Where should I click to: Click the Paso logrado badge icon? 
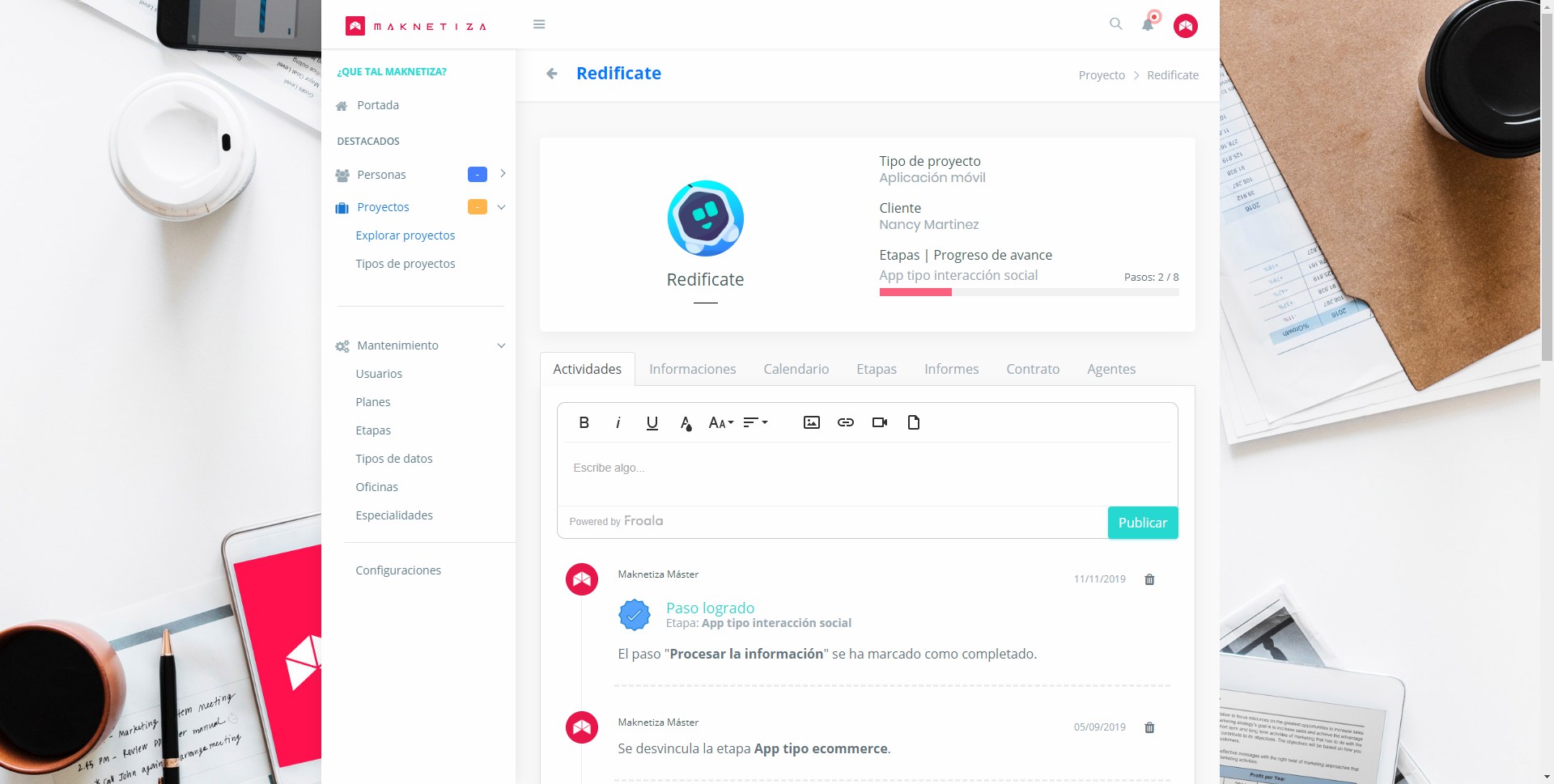click(635, 615)
